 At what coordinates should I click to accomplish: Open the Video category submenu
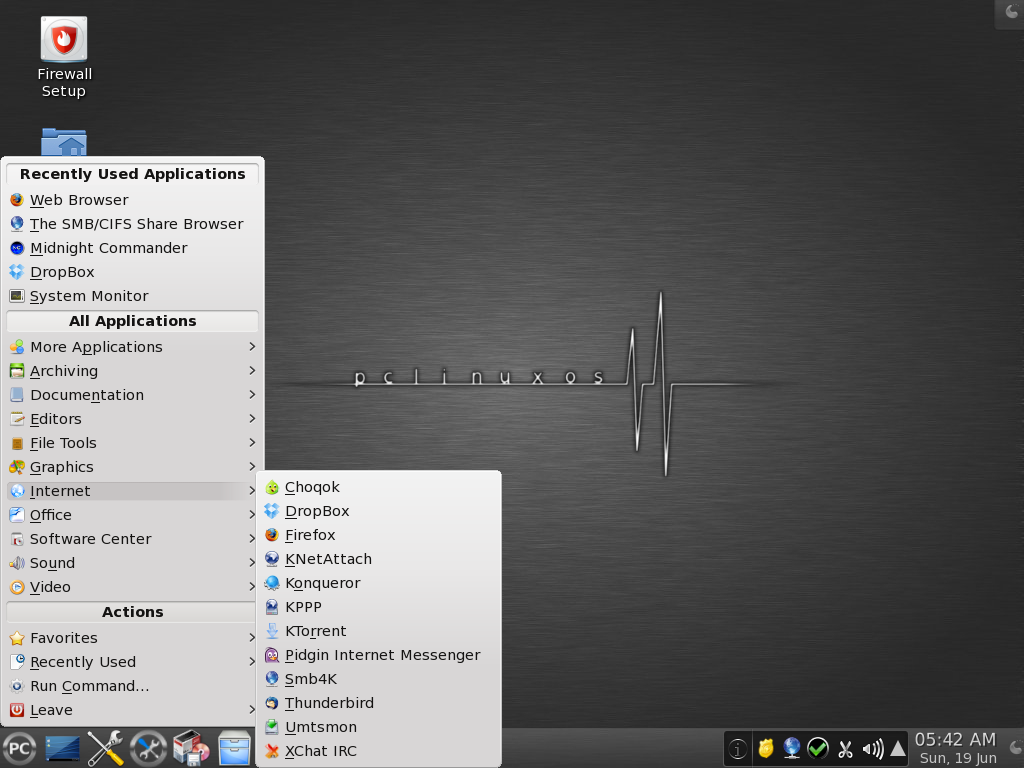tap(133, 587)
